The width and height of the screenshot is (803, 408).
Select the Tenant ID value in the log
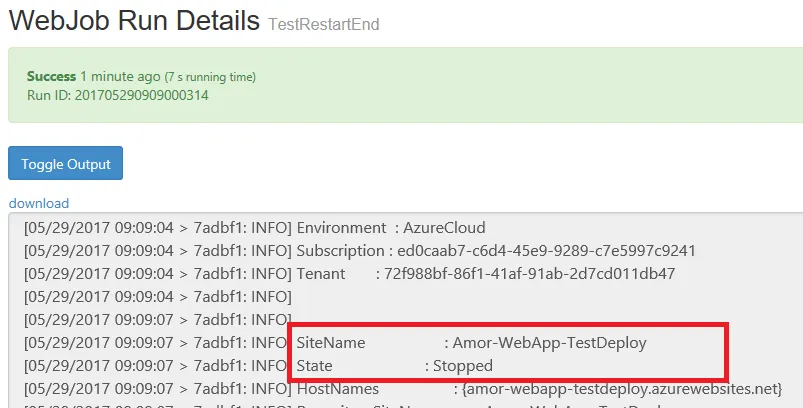point(525,273)
